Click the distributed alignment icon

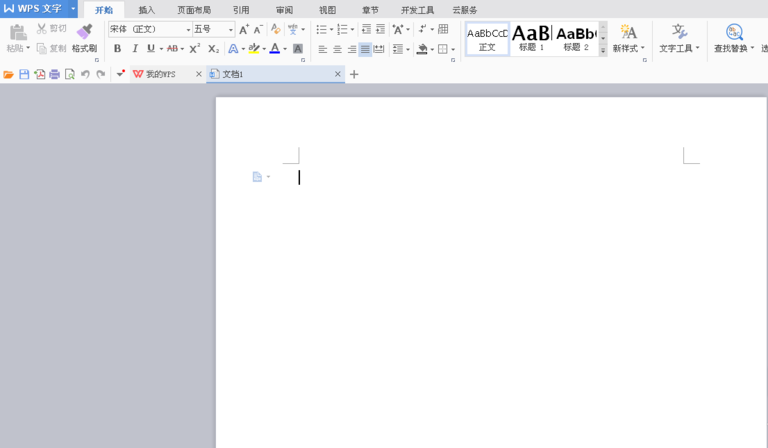coord(379,48)
